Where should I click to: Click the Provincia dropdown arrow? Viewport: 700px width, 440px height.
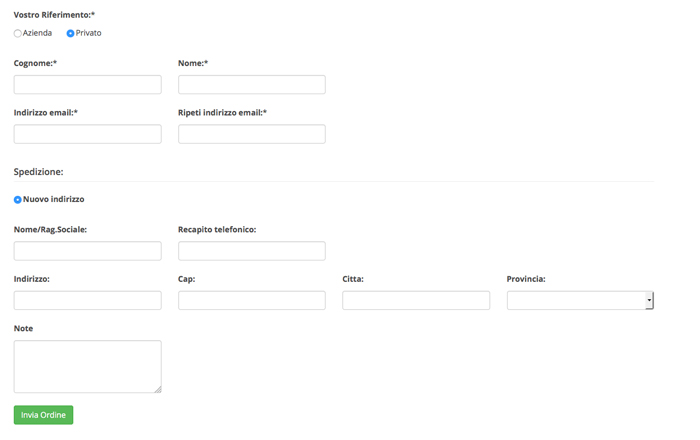click(x=649, y=300)
